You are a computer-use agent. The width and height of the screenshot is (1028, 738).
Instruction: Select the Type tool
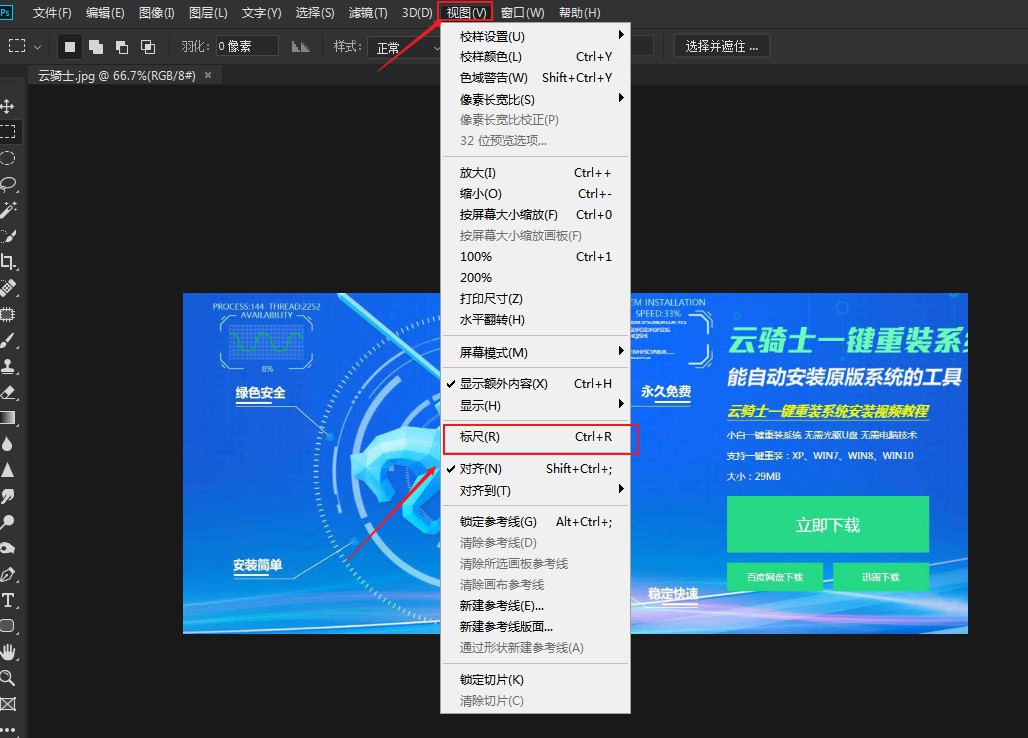coord(8,600)
